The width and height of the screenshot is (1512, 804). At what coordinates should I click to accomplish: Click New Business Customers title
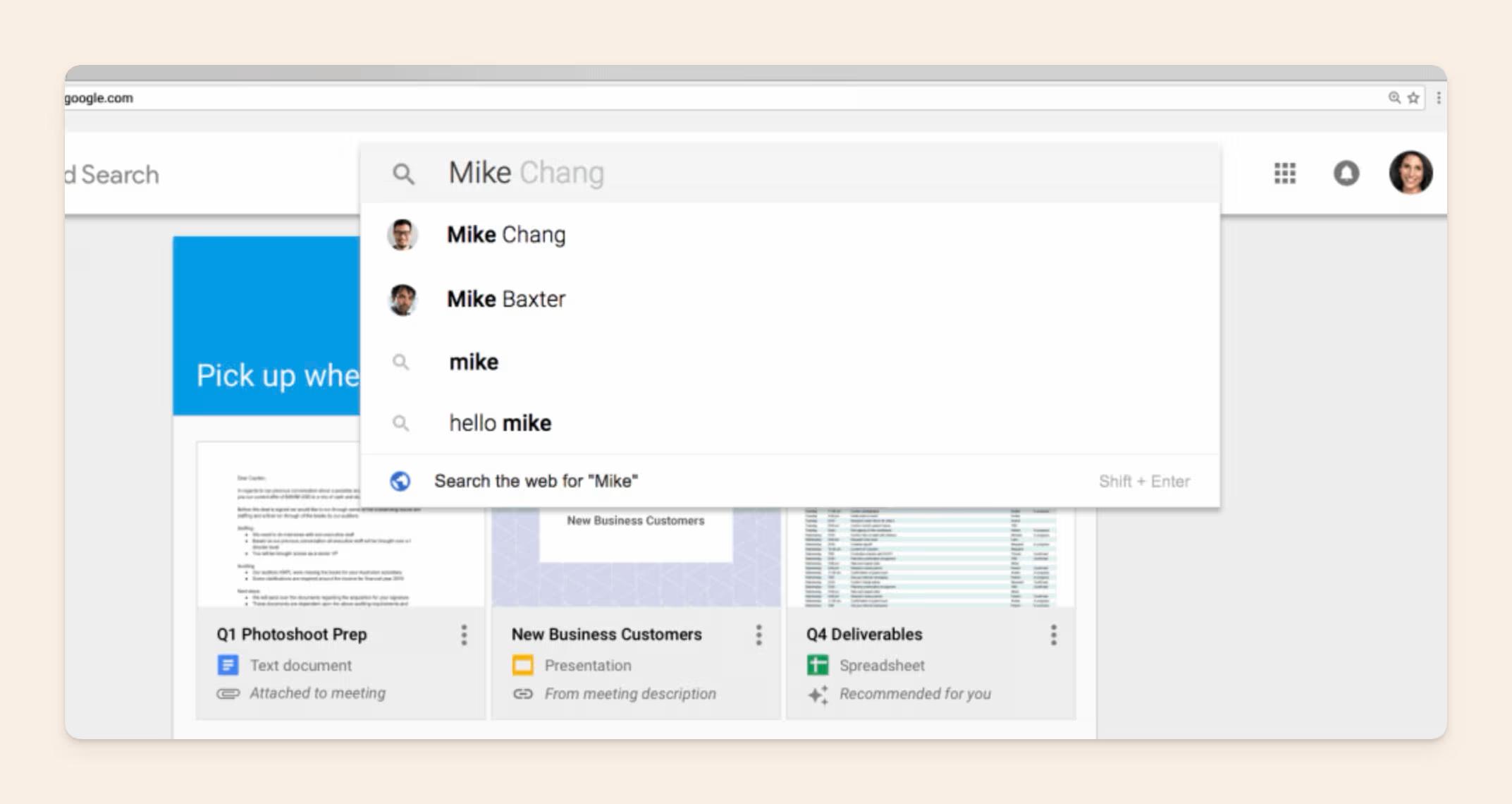606,635
